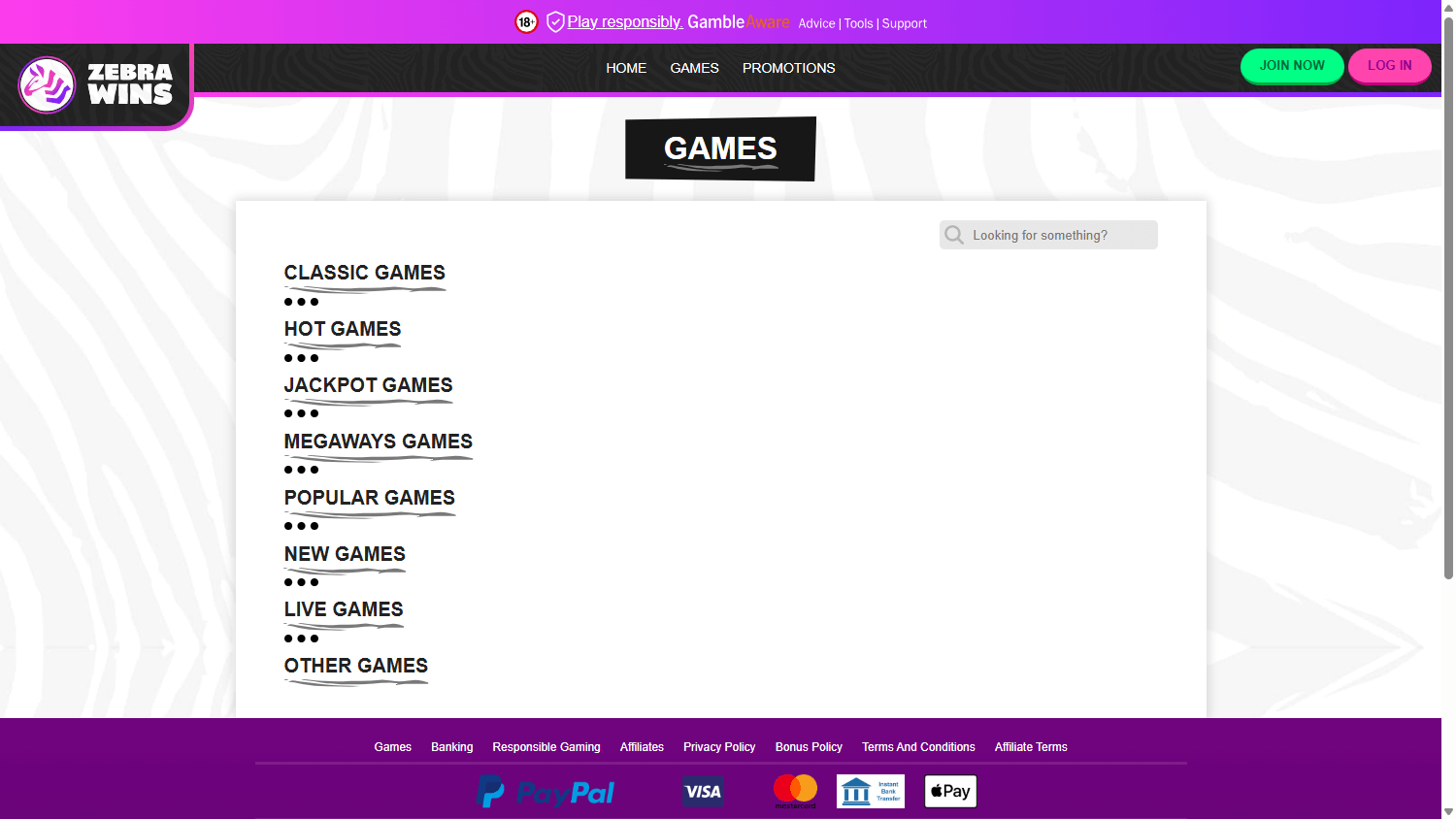1456x819 pixels.
Task: Click the LOG IN button
Action: pos(1389,66)
